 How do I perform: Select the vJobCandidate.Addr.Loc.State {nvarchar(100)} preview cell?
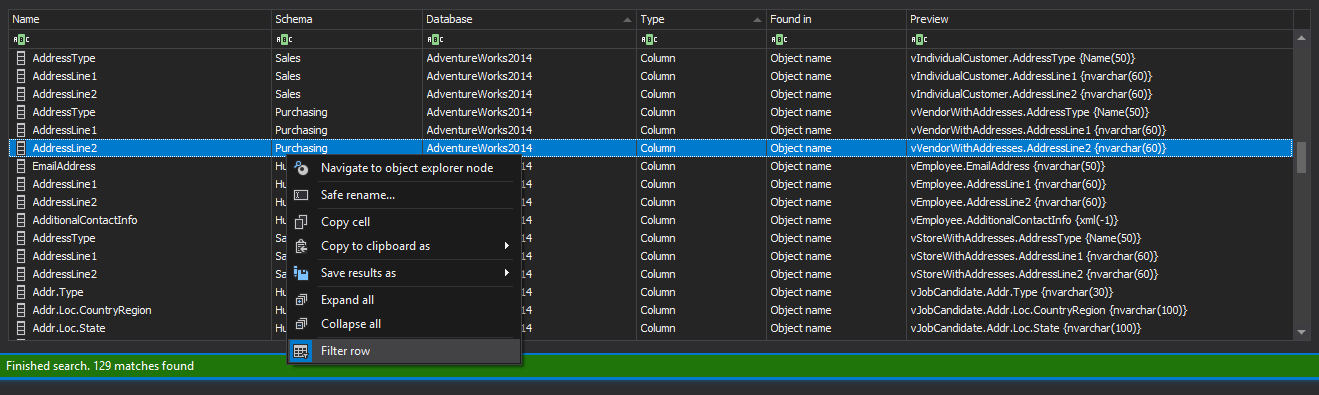(x=1100, y=328)
